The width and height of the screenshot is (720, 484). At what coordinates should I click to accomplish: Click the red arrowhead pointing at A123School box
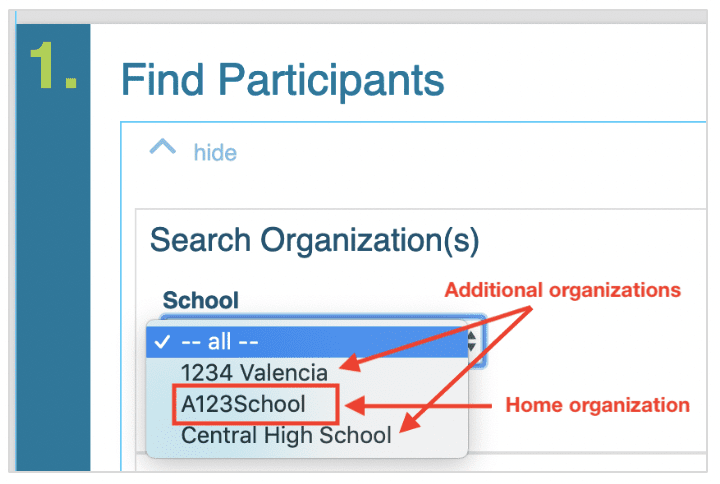[x=350, y=405]
